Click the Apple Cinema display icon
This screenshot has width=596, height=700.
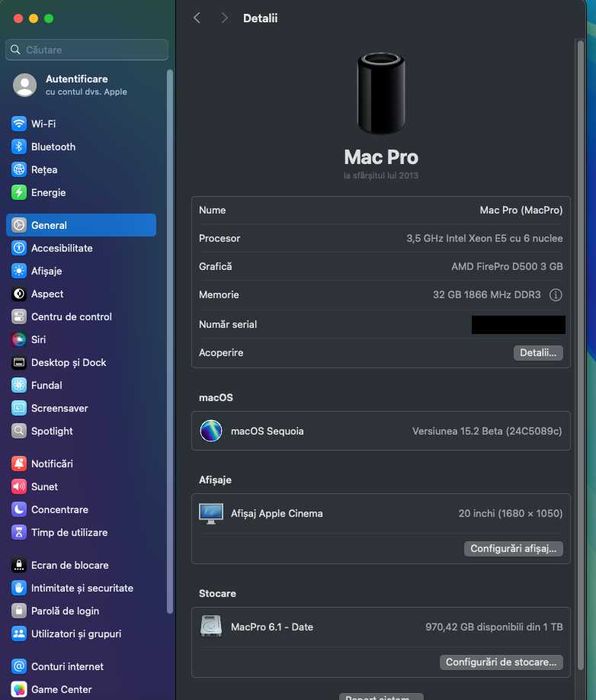tap(211, 513)
